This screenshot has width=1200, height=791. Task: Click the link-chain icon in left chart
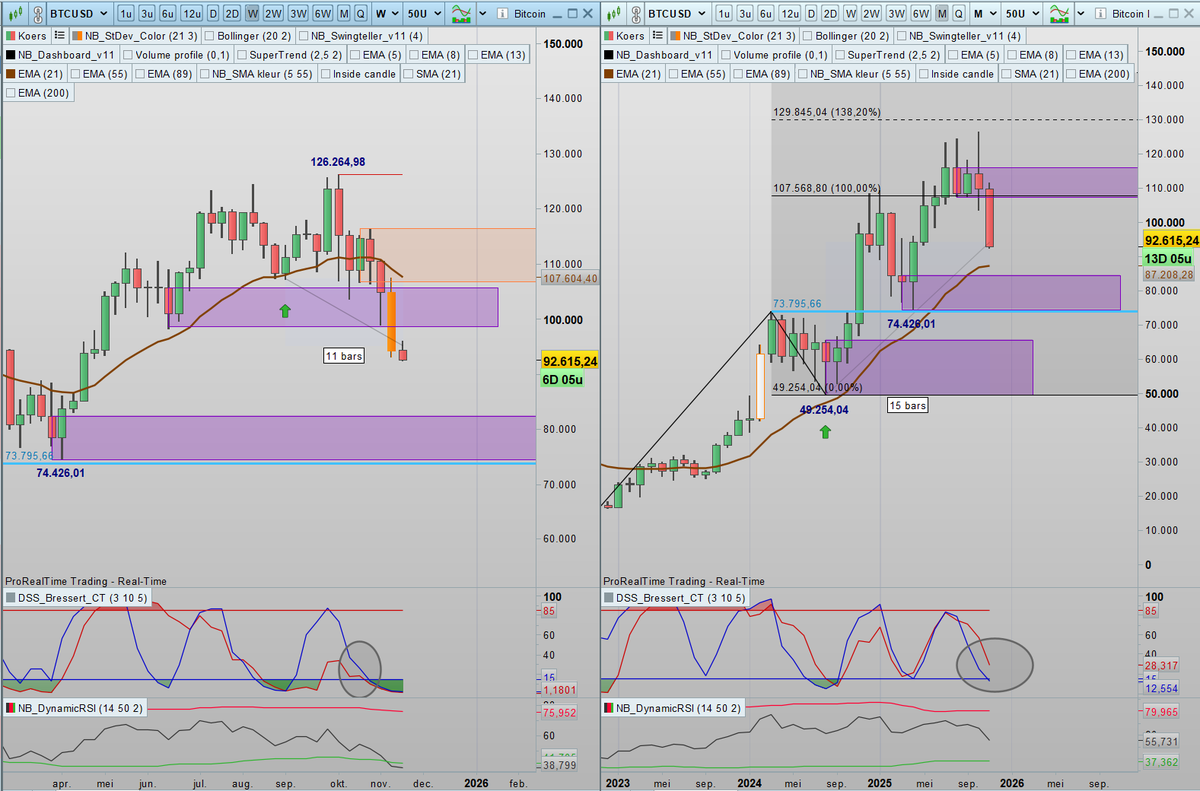point(37,14)
